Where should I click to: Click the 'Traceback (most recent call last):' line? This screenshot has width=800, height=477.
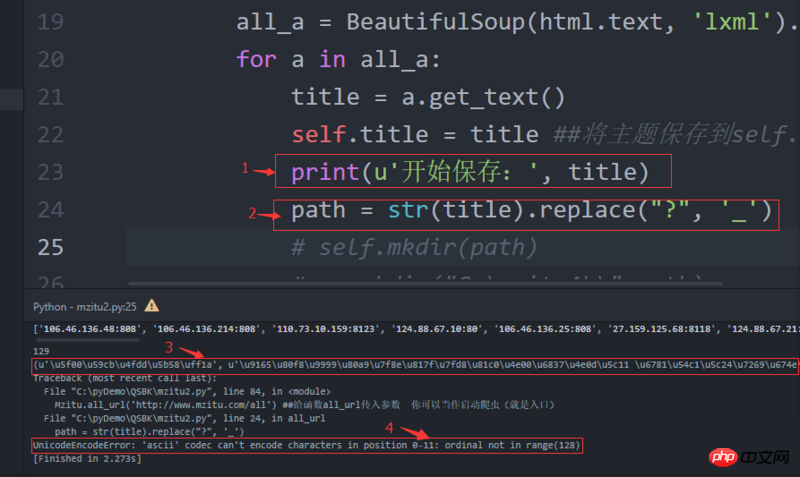[x=124, y=378]
